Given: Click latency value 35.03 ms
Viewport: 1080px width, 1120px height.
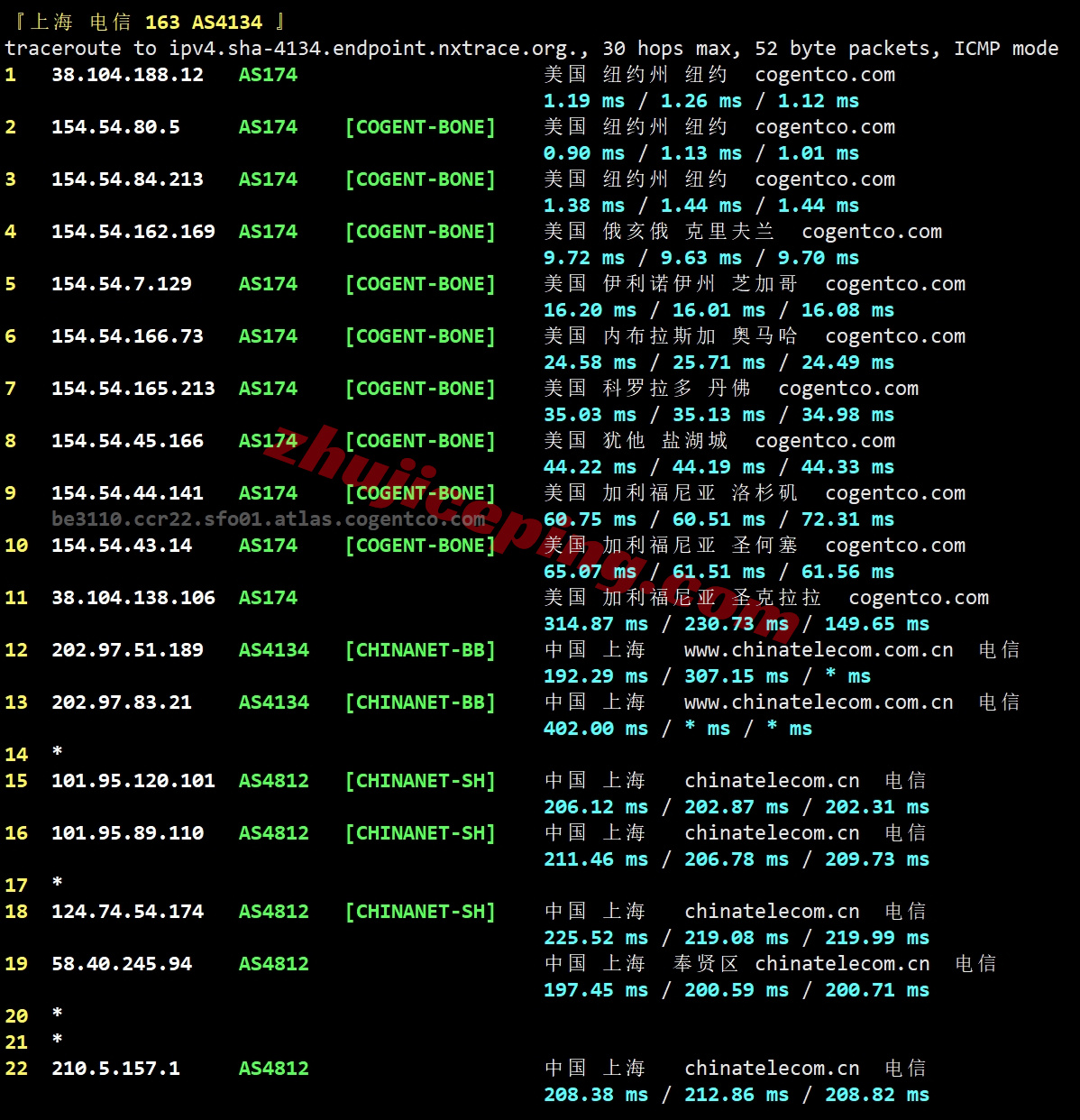Looking at the screenshot, I should [x=590, y=415].
